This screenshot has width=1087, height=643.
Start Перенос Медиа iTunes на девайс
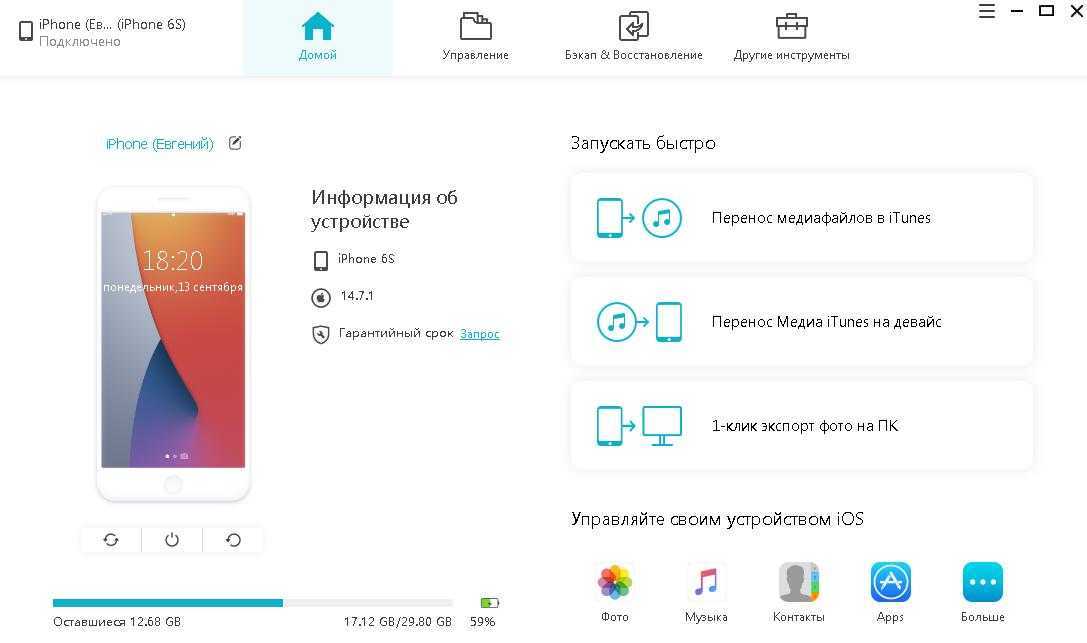pyautogui.click(x=801, y=322)
